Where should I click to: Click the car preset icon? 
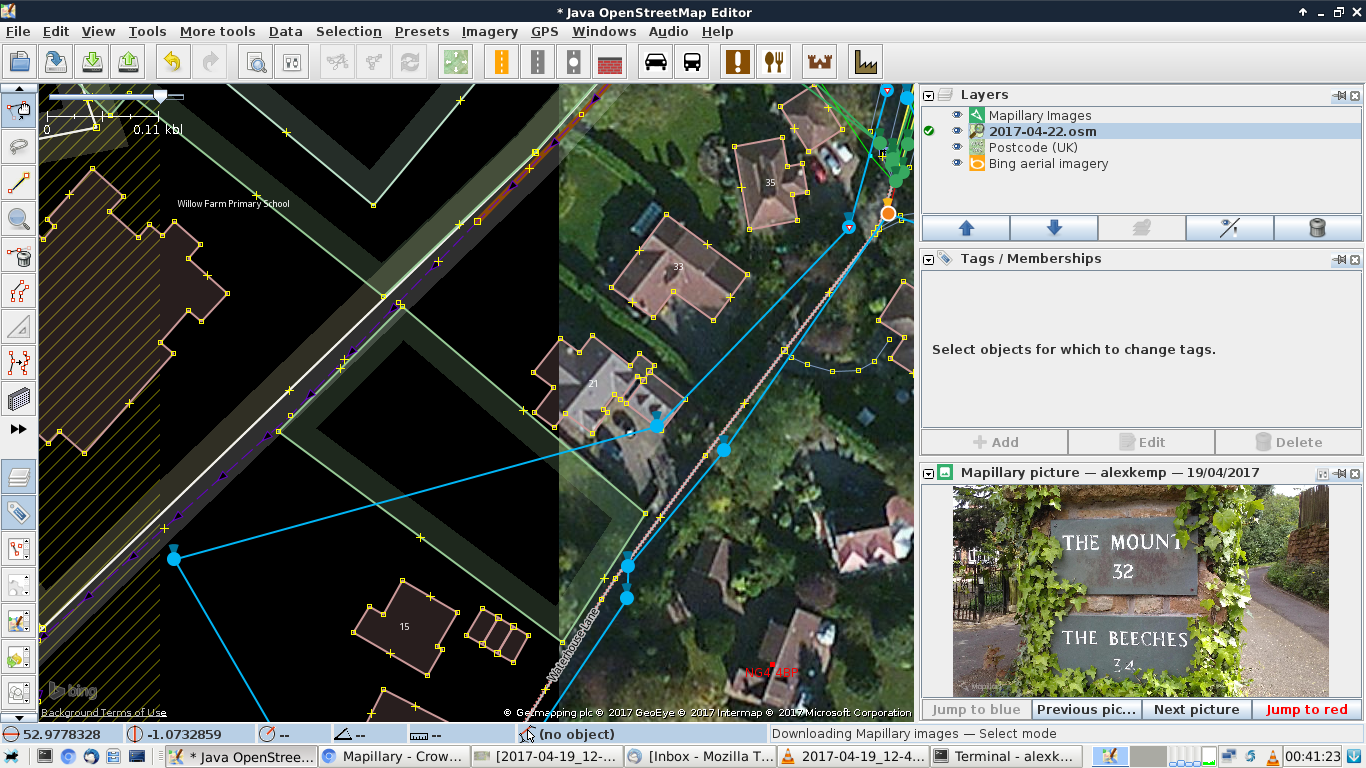(656, 62)
